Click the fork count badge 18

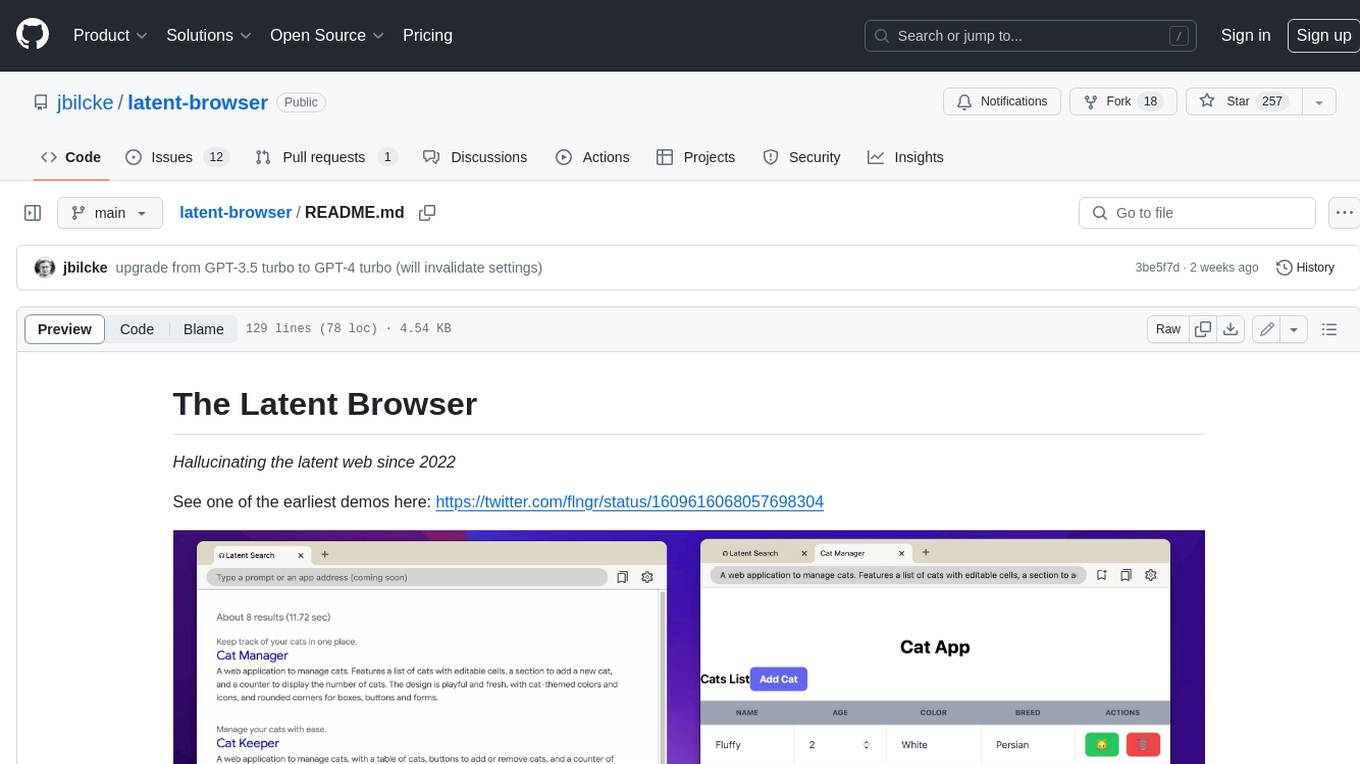point(1150,101)
